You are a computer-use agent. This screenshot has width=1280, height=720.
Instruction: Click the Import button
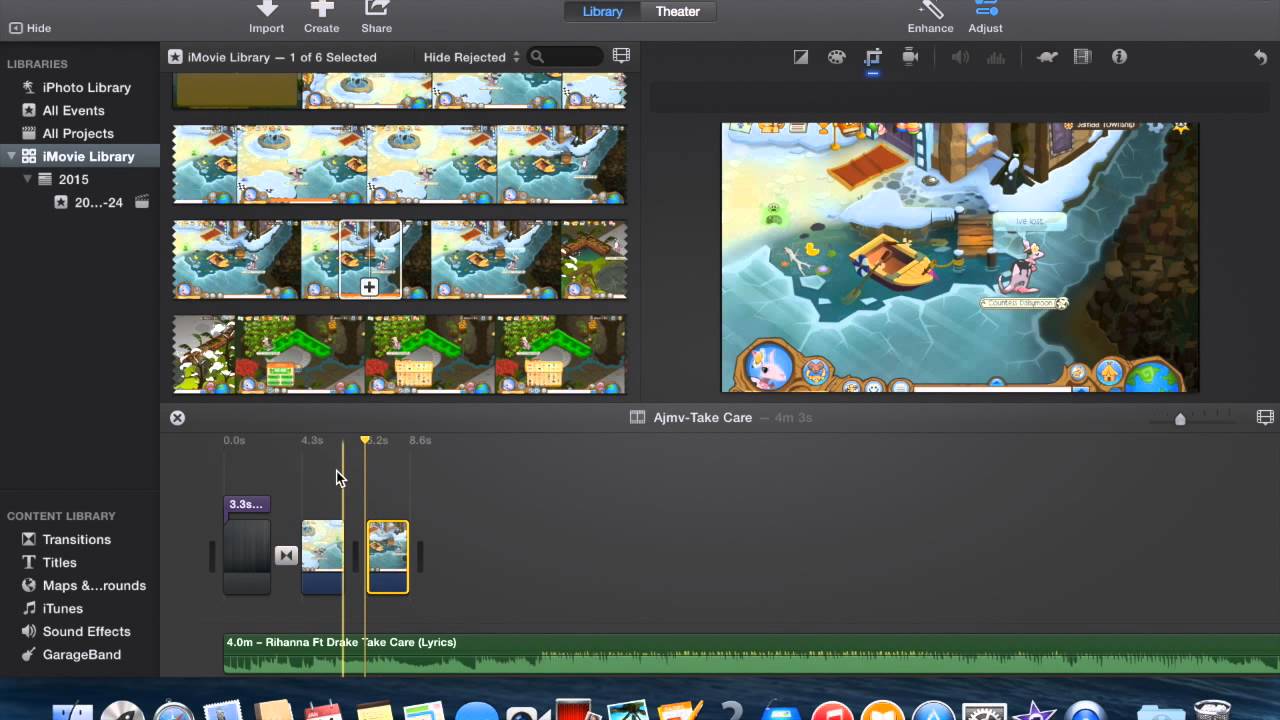266,17
